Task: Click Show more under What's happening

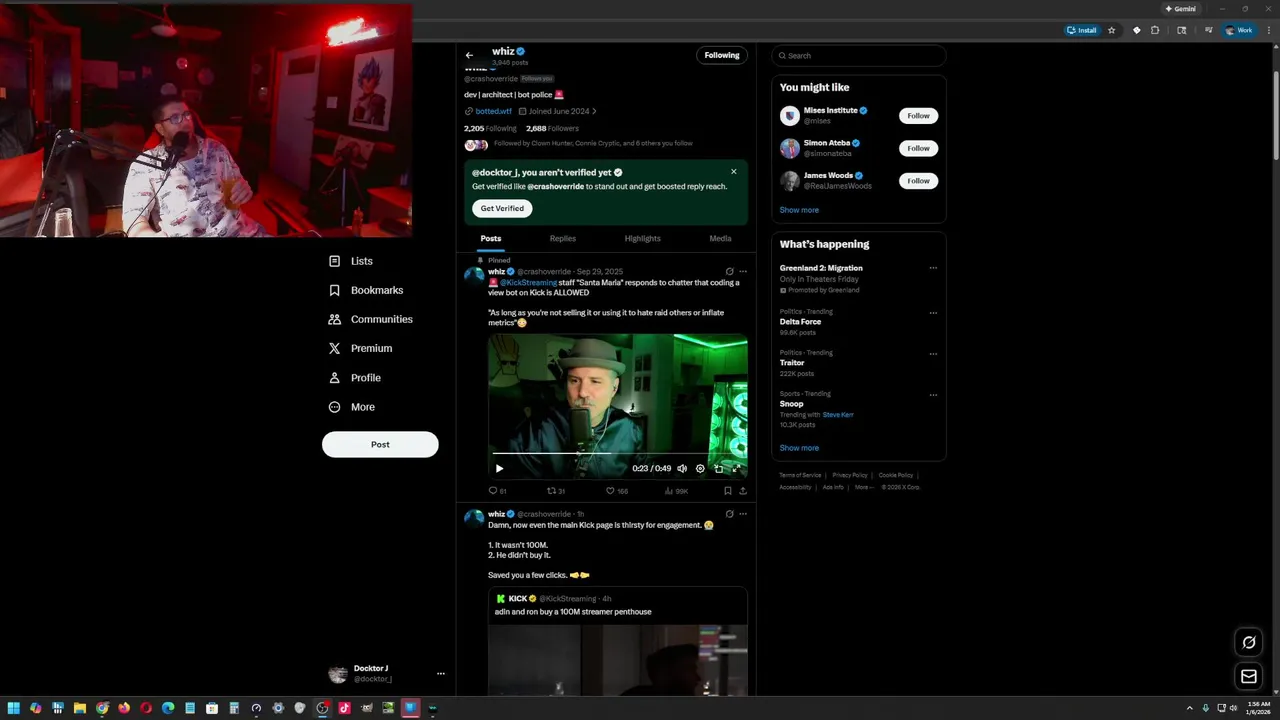Action: pyautogui.click(x=799, y=448)
